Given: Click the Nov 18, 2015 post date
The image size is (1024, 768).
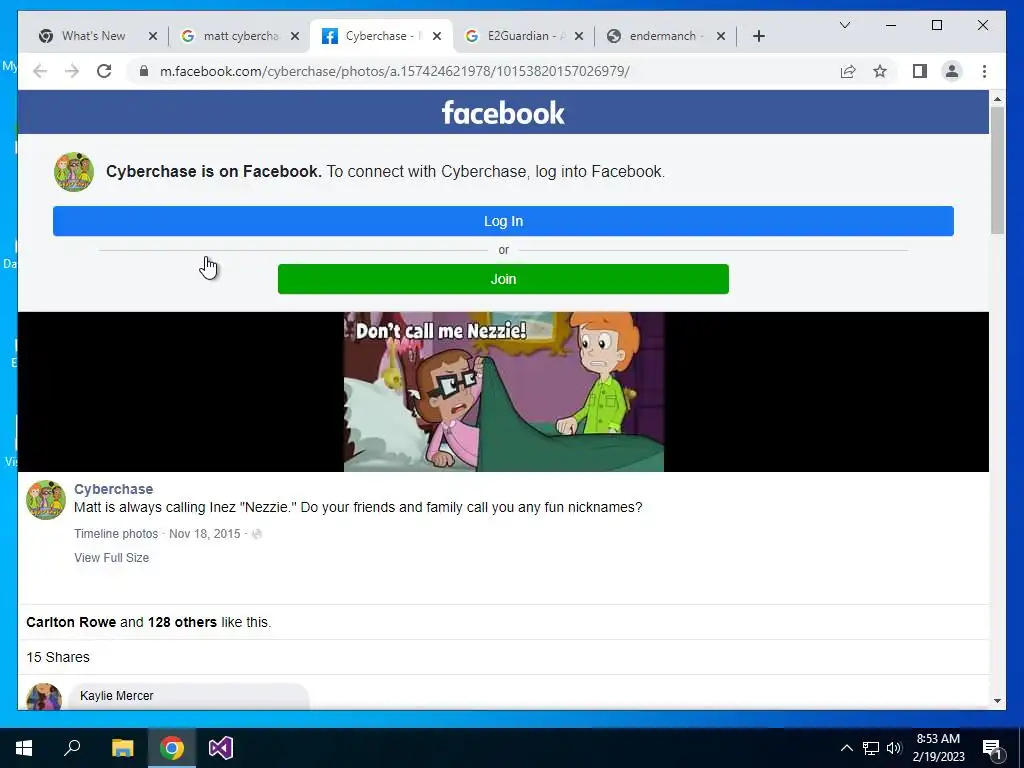Looking at the screenshot, I should 204,534.
